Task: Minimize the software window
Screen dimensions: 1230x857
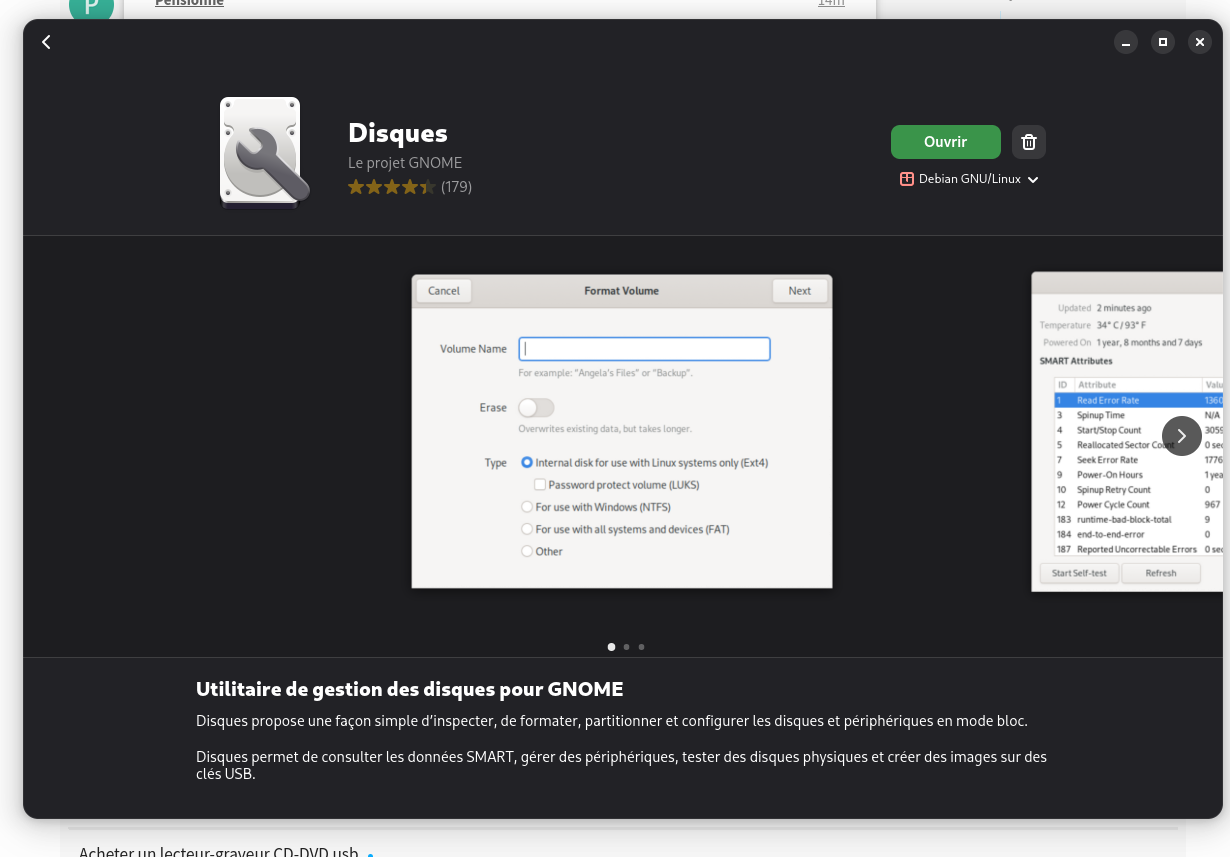Action: [1126, 42]
